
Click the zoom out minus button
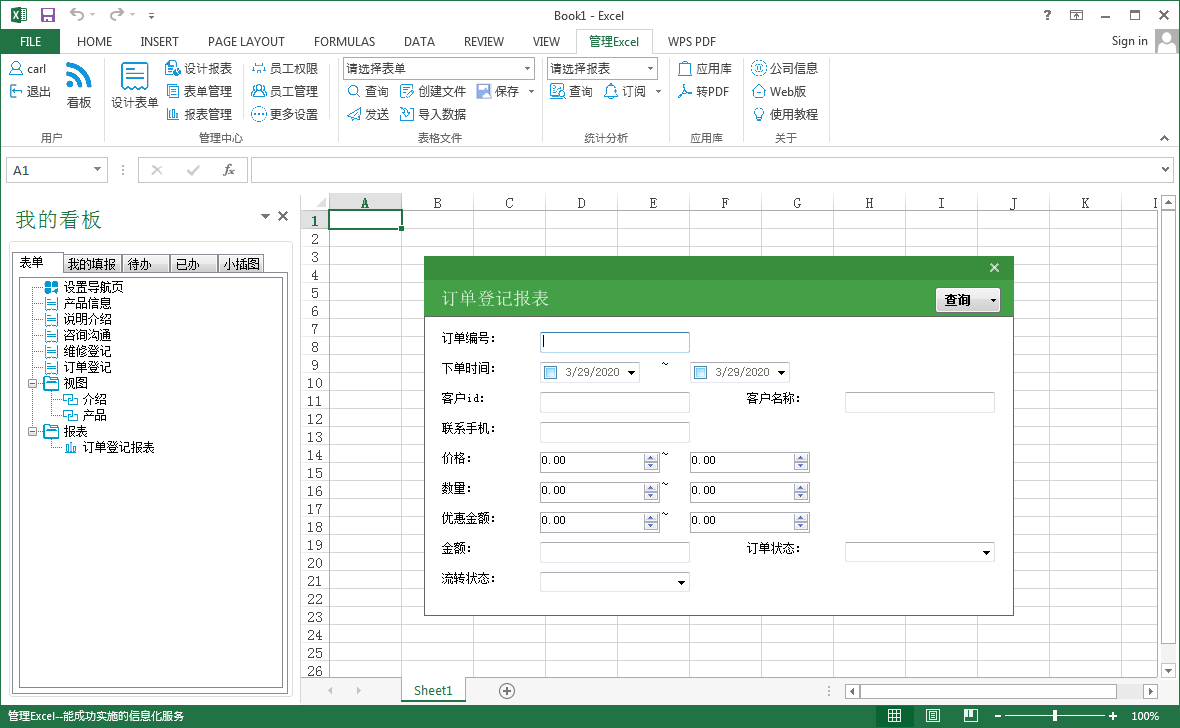(998, 715)
